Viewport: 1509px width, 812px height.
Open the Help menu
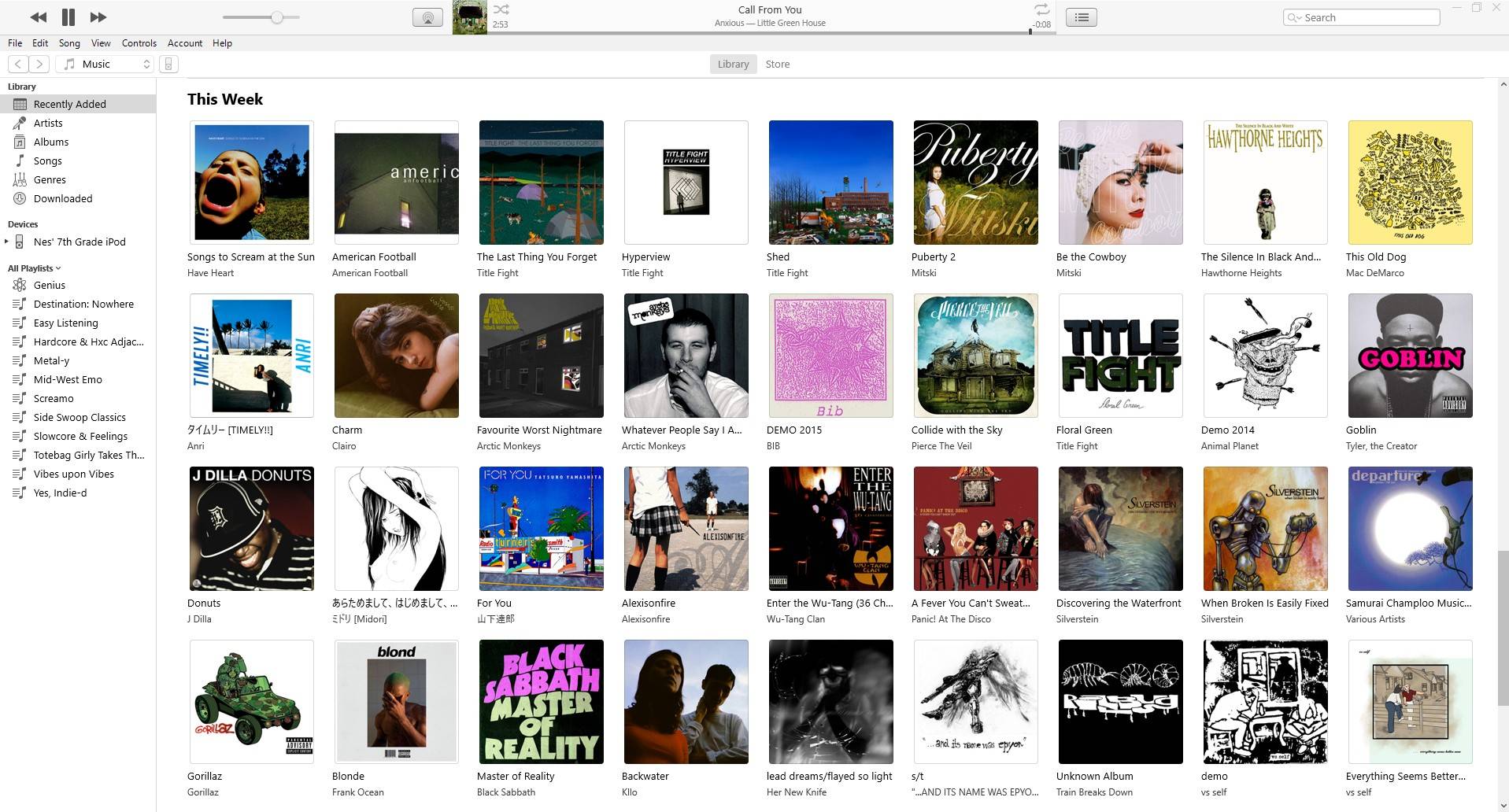pyautogui.click(x=222, y=43)
